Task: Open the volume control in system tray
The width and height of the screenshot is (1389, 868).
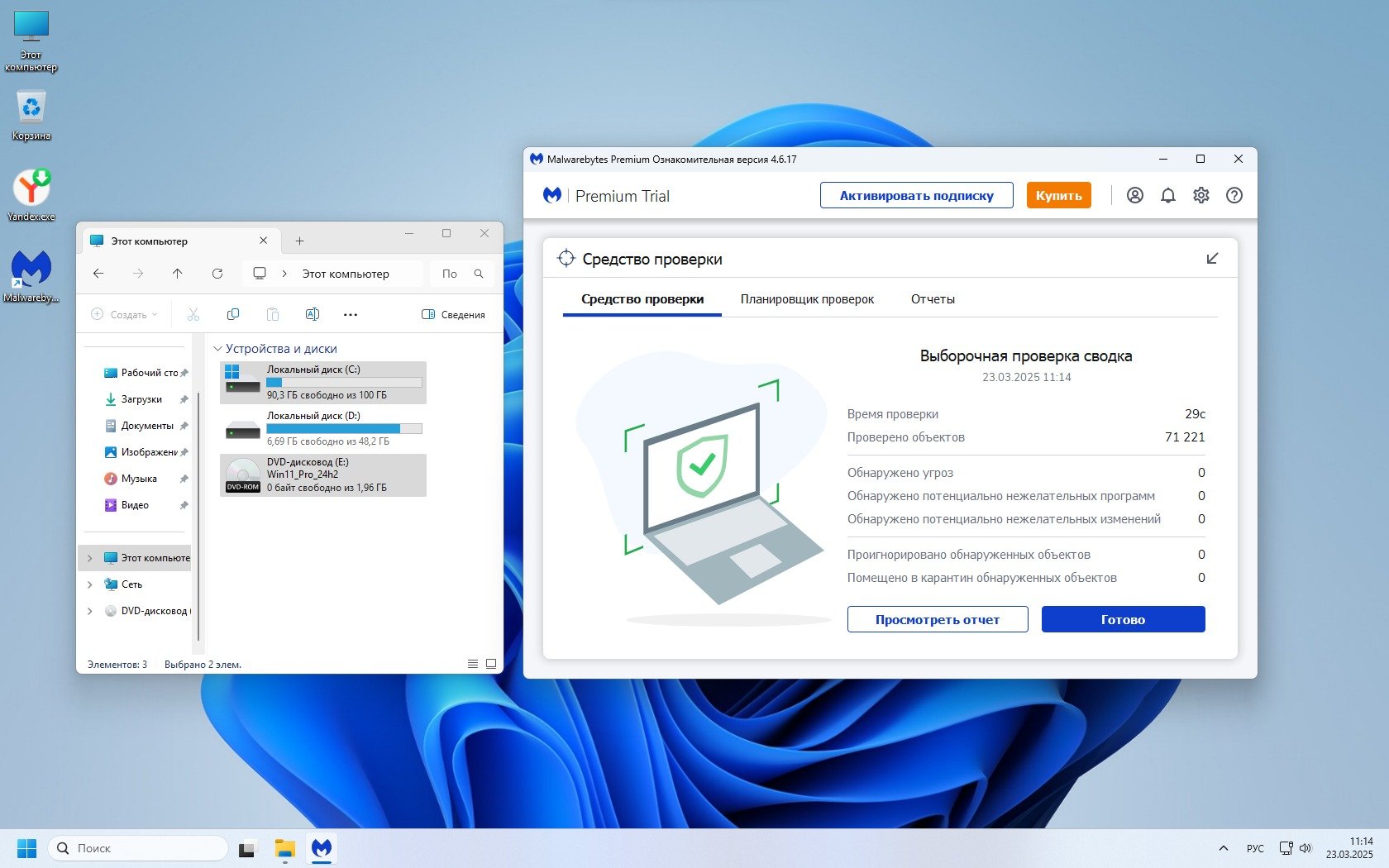Action: pos(1305,848)
